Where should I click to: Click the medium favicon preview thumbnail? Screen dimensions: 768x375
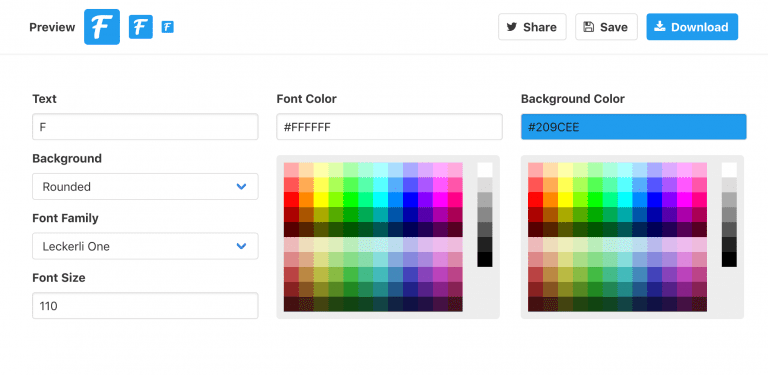coord(141,27)
